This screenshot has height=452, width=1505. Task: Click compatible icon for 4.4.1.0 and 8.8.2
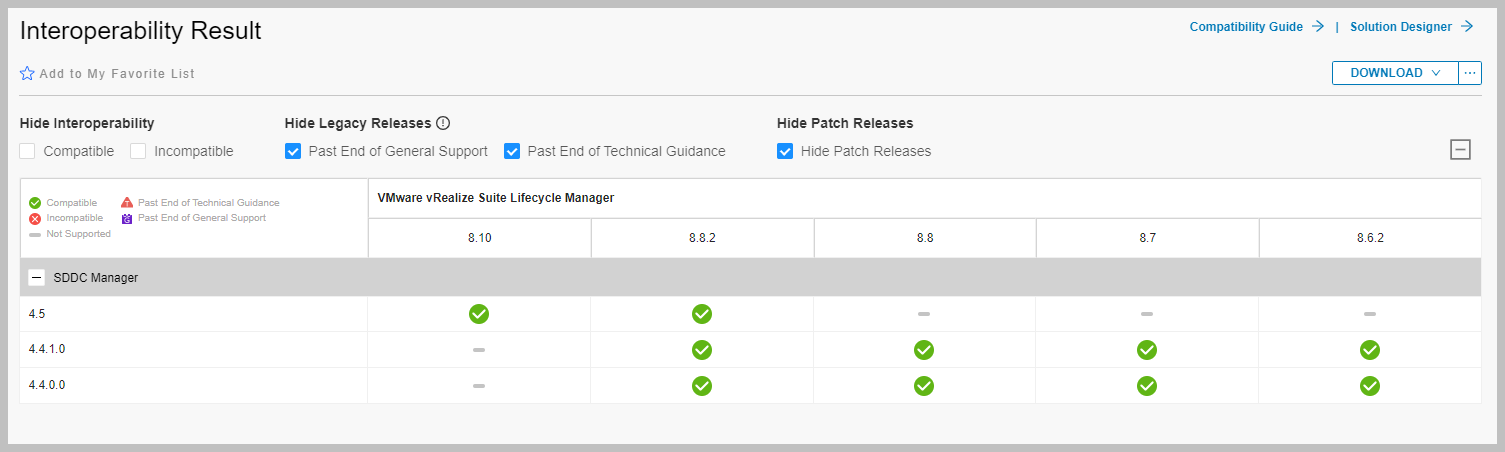coord(702,350)
